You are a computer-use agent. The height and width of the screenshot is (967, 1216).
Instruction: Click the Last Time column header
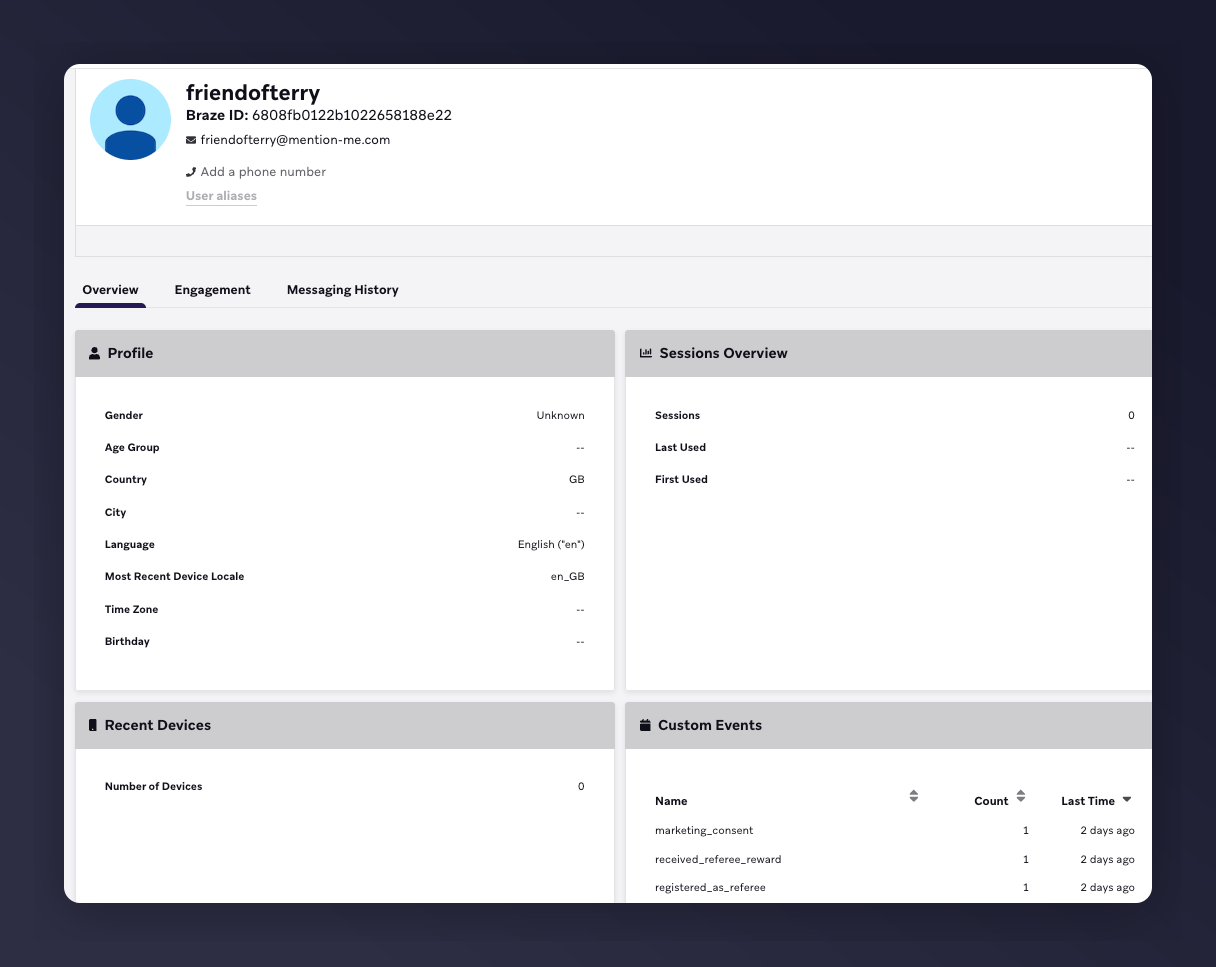tap(1088, 801)
